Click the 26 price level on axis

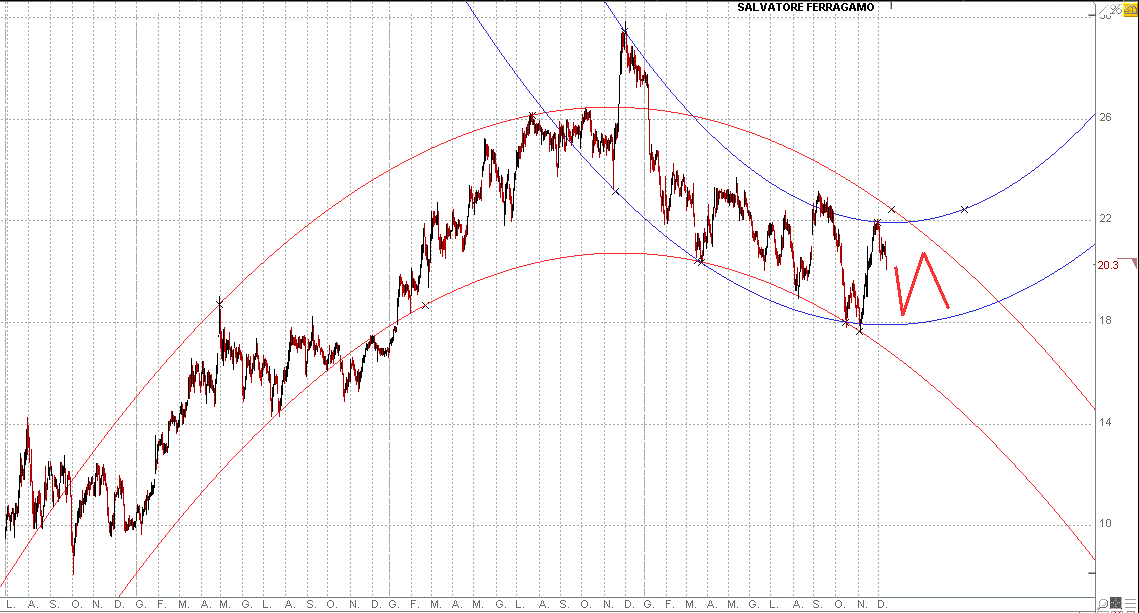pyautogui.click(x=1105, y=118)
